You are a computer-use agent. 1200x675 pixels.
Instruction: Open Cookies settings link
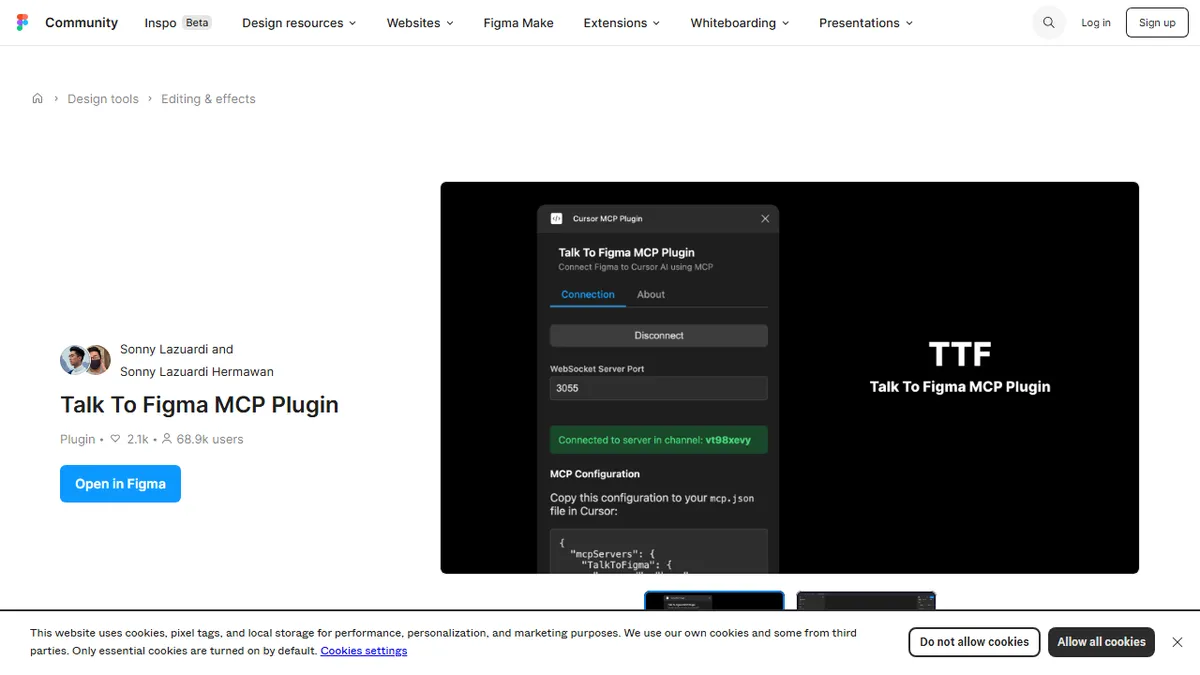coord(364,651)
